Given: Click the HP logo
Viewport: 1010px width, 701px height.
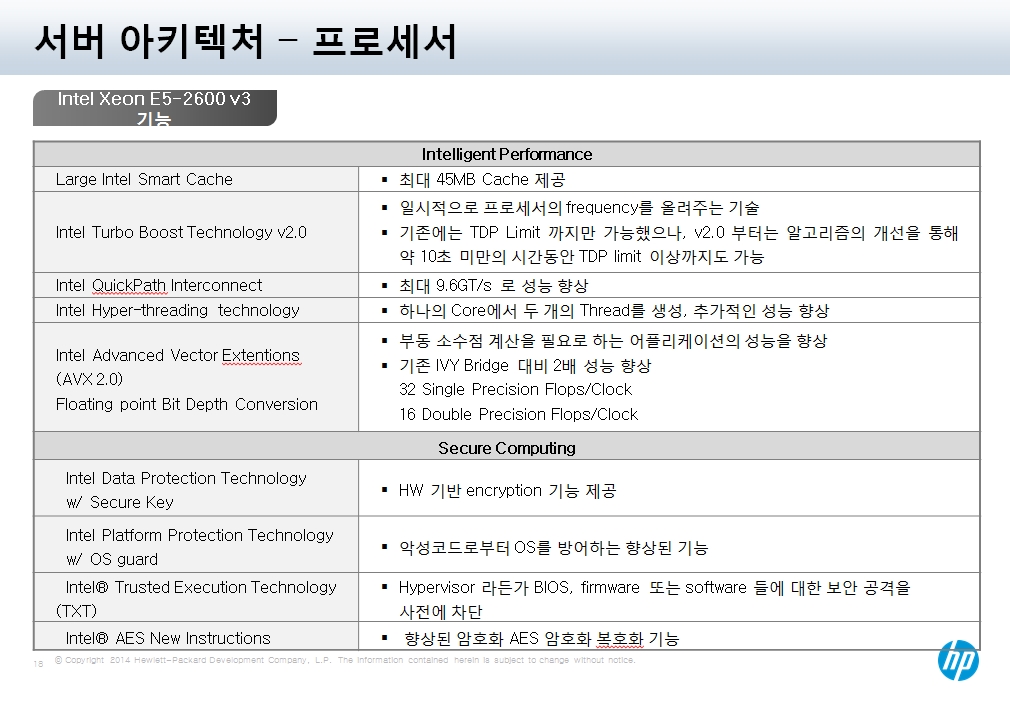Looking at the screenshot, I should click(x=958, y=660).
